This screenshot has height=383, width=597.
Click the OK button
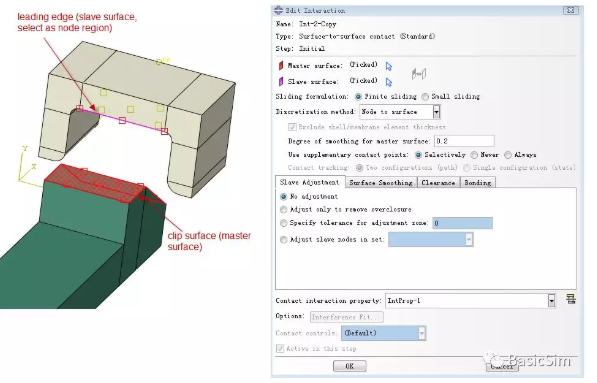(x=350, y=366)
